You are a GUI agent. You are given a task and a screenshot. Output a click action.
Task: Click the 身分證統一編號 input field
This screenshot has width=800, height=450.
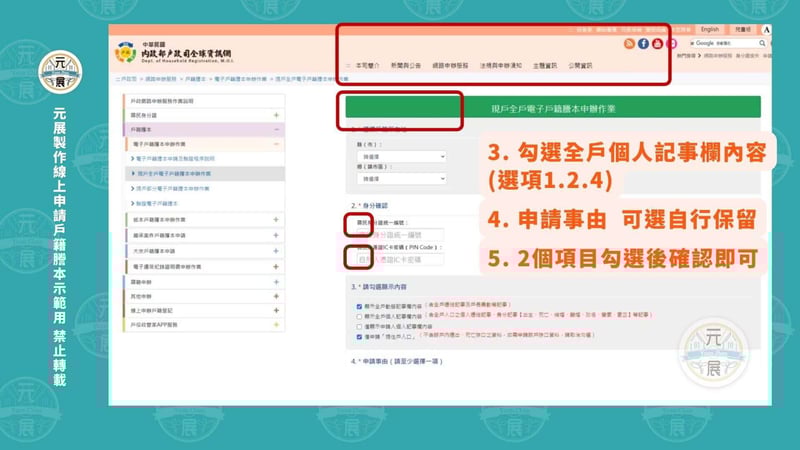point(400,235)
